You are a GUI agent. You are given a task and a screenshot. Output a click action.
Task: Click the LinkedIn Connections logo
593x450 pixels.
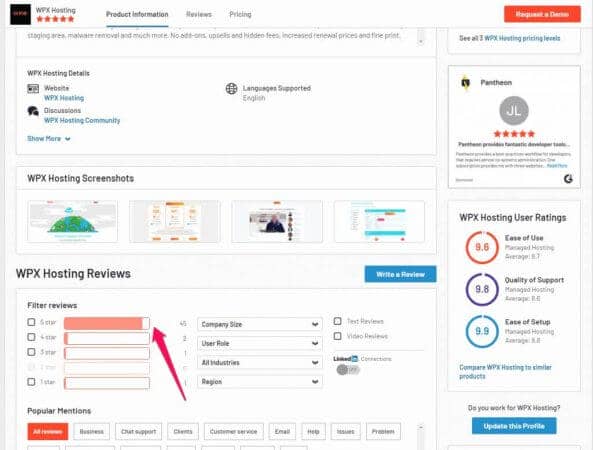(x=345, y=358)
